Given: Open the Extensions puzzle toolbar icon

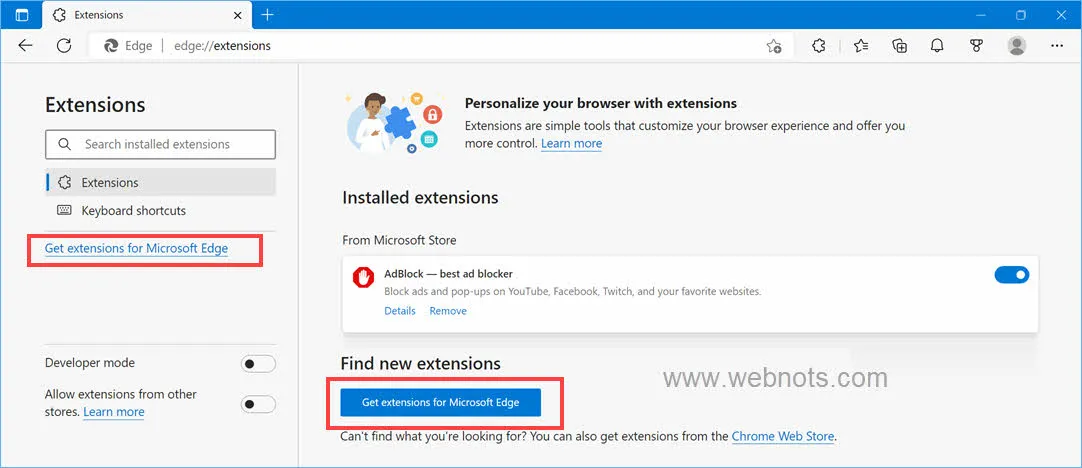Looking at the screenshot, I should [818, 46].
